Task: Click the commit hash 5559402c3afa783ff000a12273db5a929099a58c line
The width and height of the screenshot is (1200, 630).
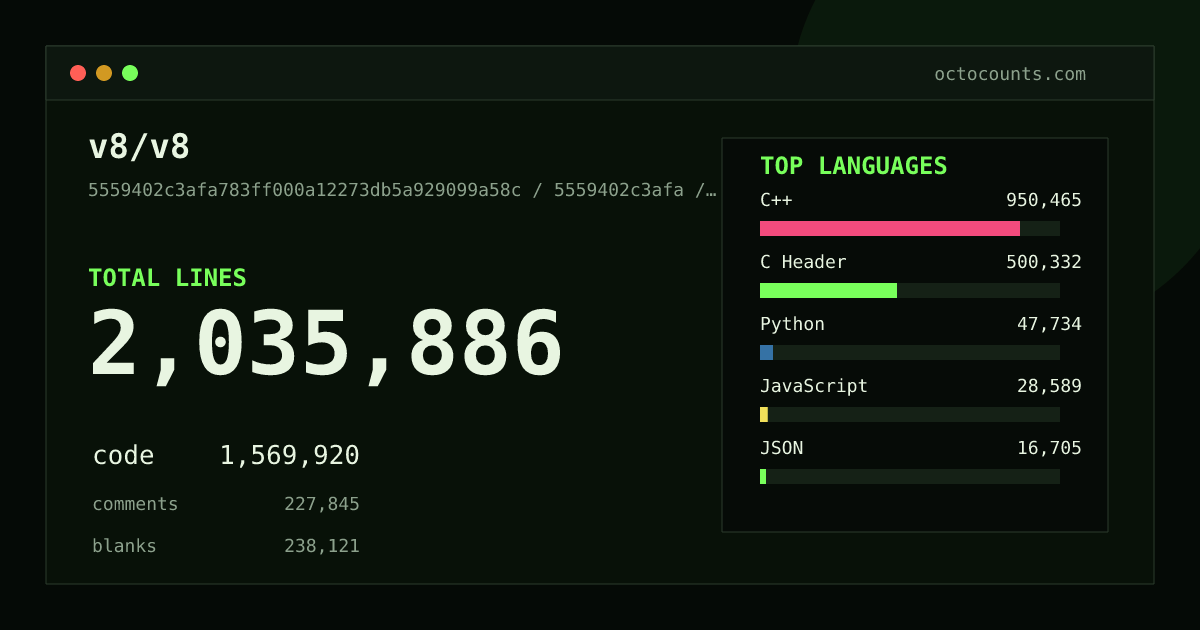Action: [x=402, y=190]
